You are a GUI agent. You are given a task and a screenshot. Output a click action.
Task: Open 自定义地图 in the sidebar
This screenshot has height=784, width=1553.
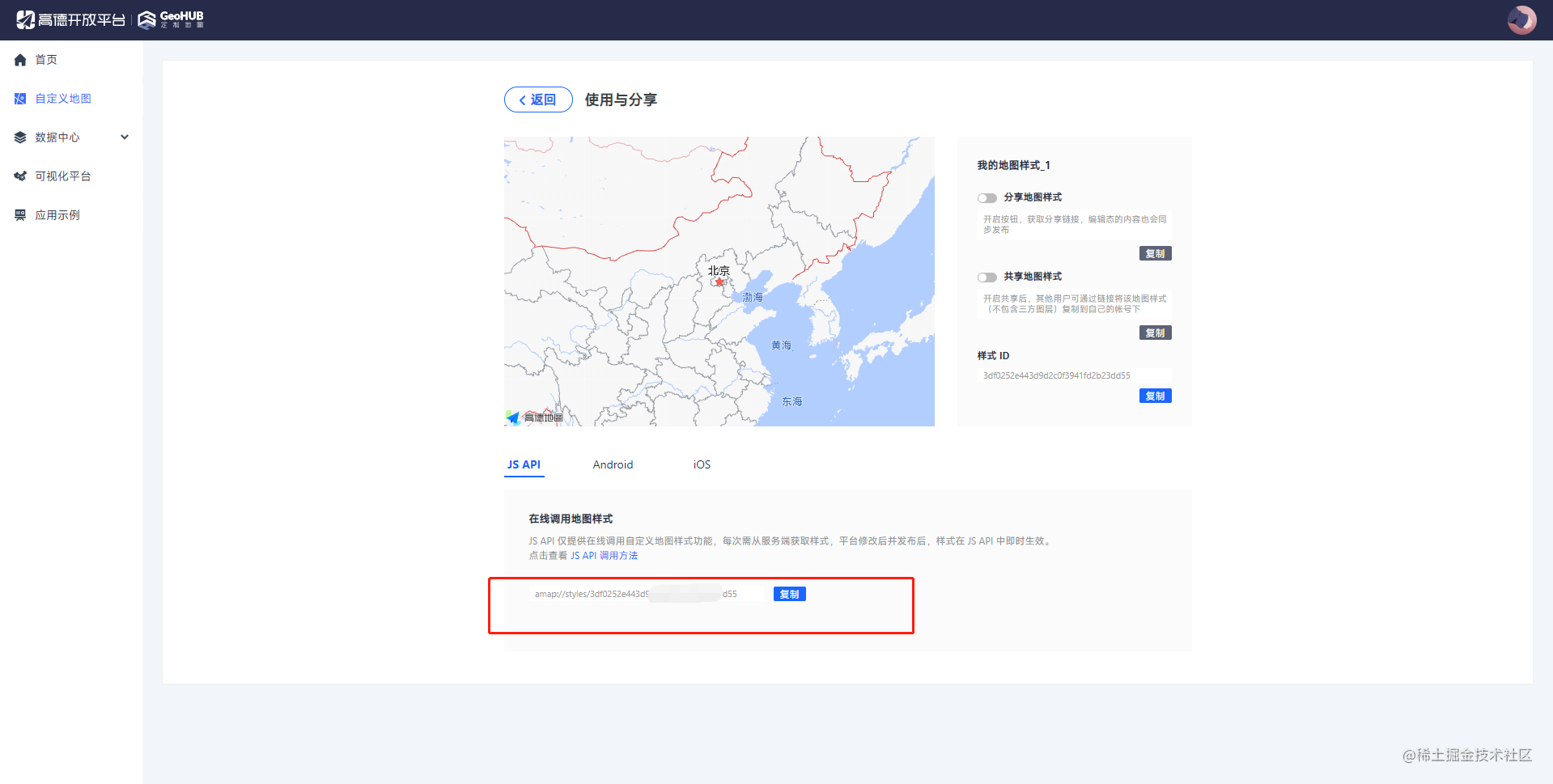pos(63,99)
